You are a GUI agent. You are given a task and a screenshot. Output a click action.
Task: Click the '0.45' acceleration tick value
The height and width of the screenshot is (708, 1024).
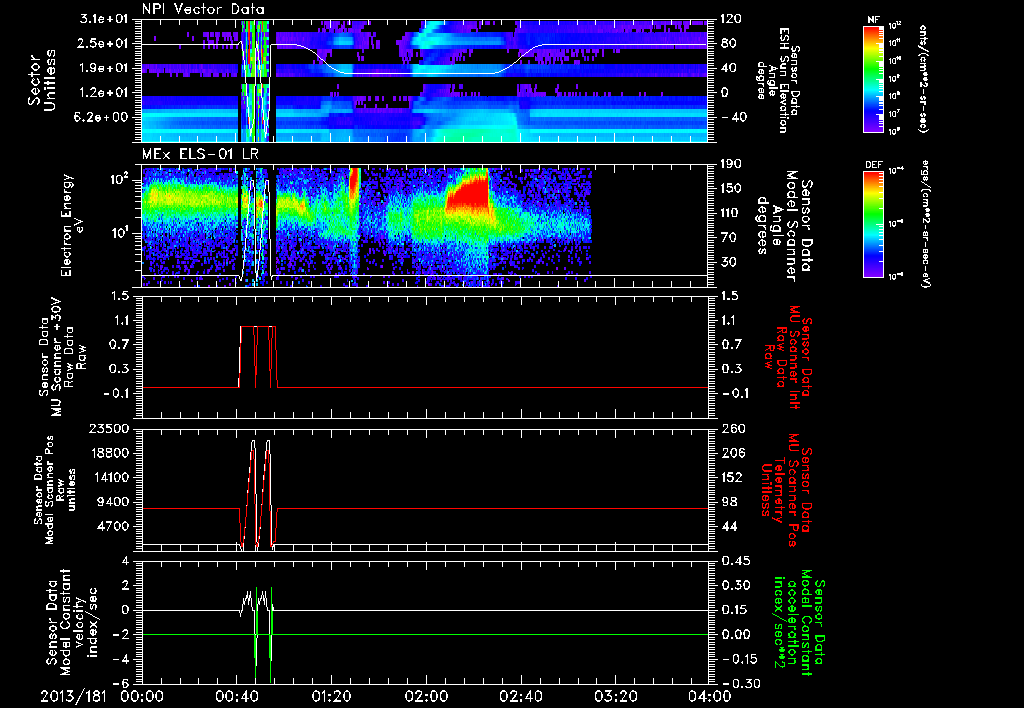point(734,560)
